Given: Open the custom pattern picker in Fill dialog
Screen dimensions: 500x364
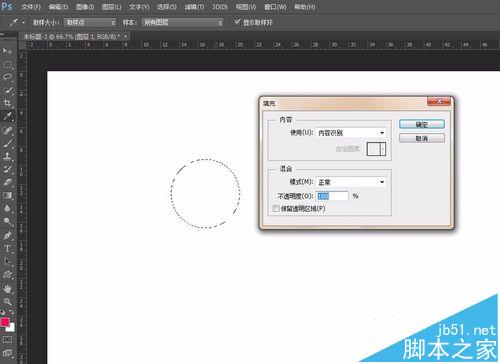Looking at the screenshot, I should point(376,149).
